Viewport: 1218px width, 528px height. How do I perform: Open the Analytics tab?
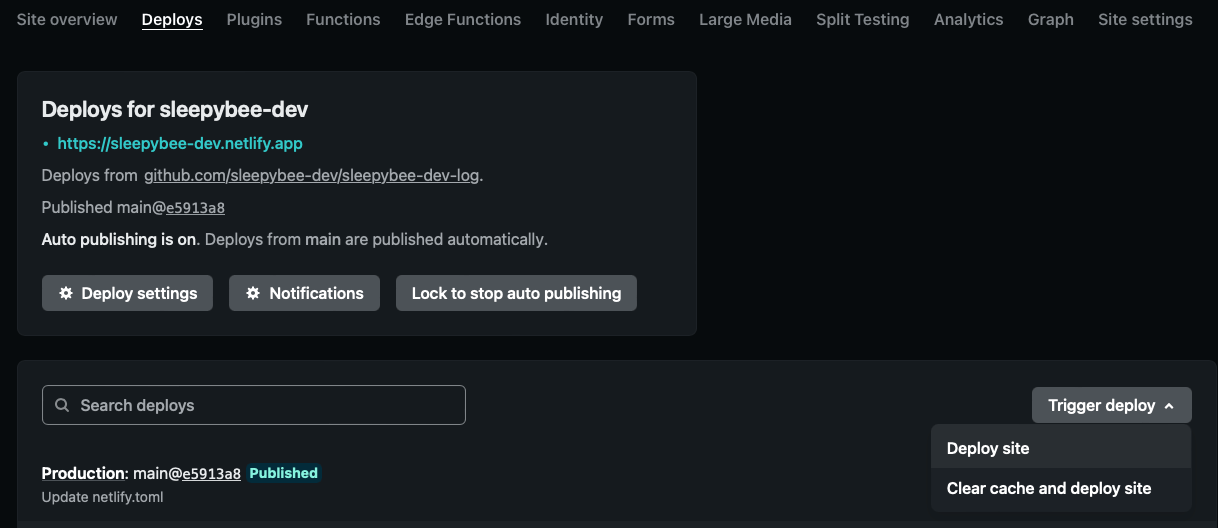coord(968,19)
